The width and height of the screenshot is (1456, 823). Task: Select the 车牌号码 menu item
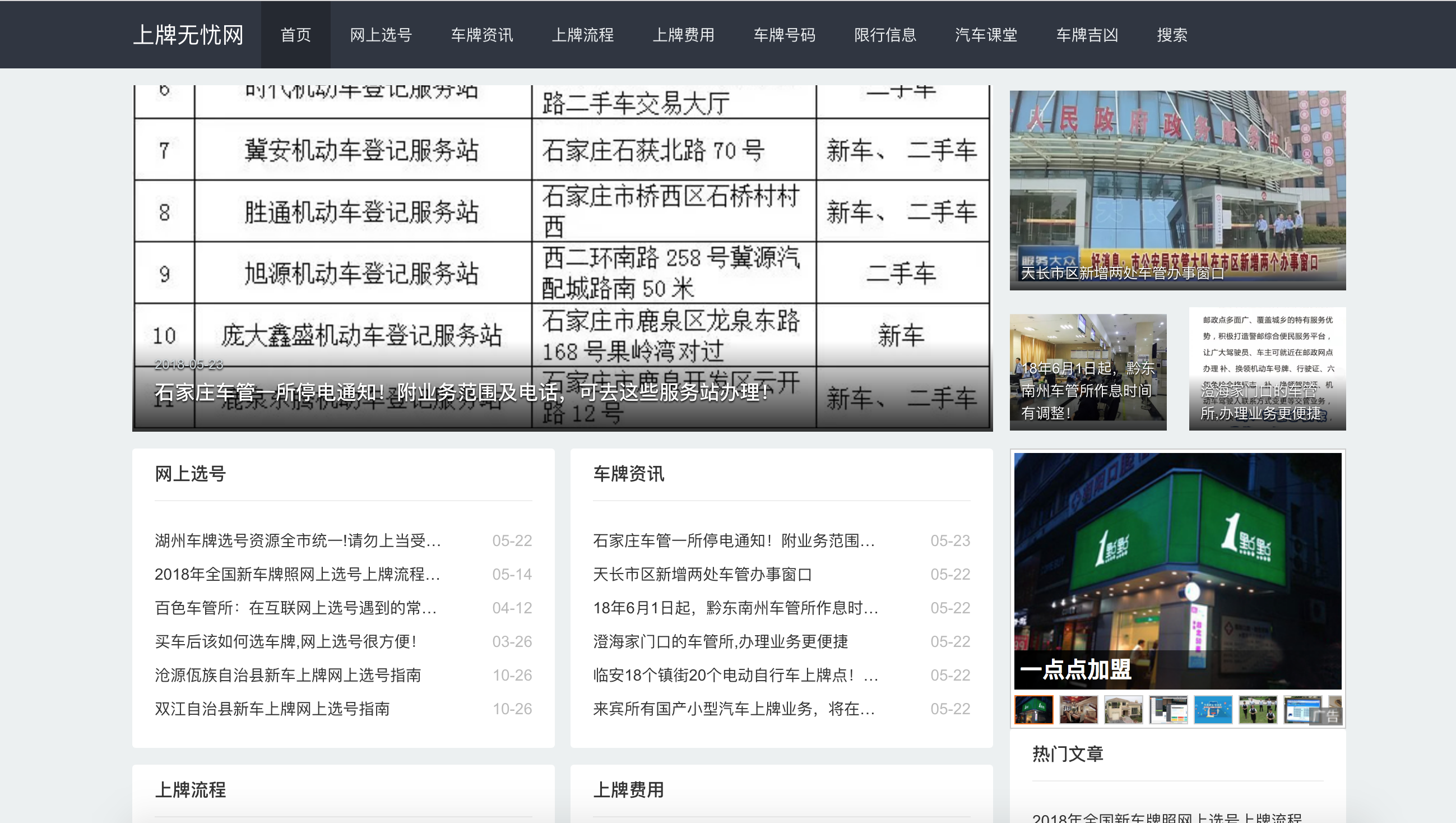(x=785, y=35)
